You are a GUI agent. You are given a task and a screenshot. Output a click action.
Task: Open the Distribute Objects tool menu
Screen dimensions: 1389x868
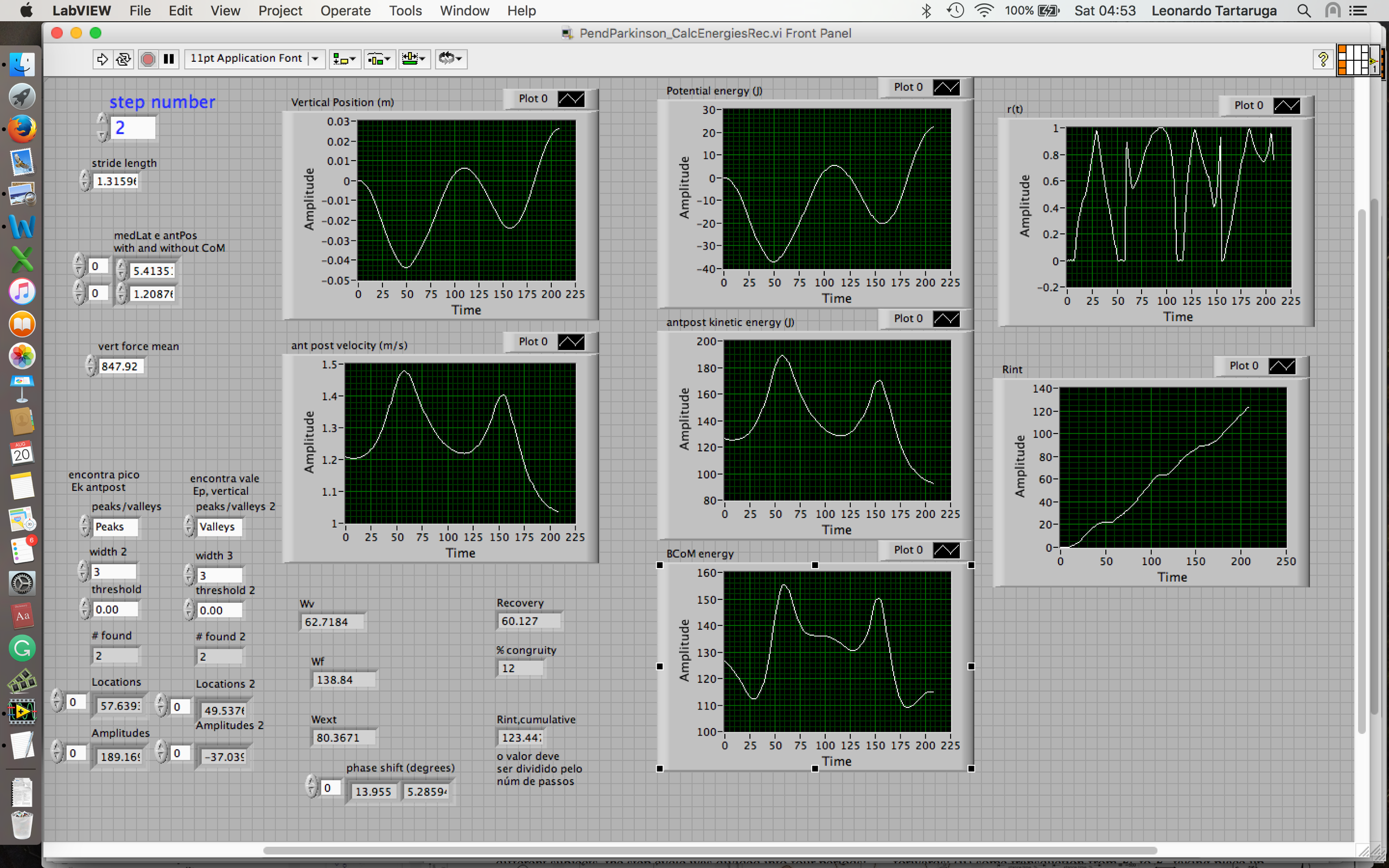[379, 59]
